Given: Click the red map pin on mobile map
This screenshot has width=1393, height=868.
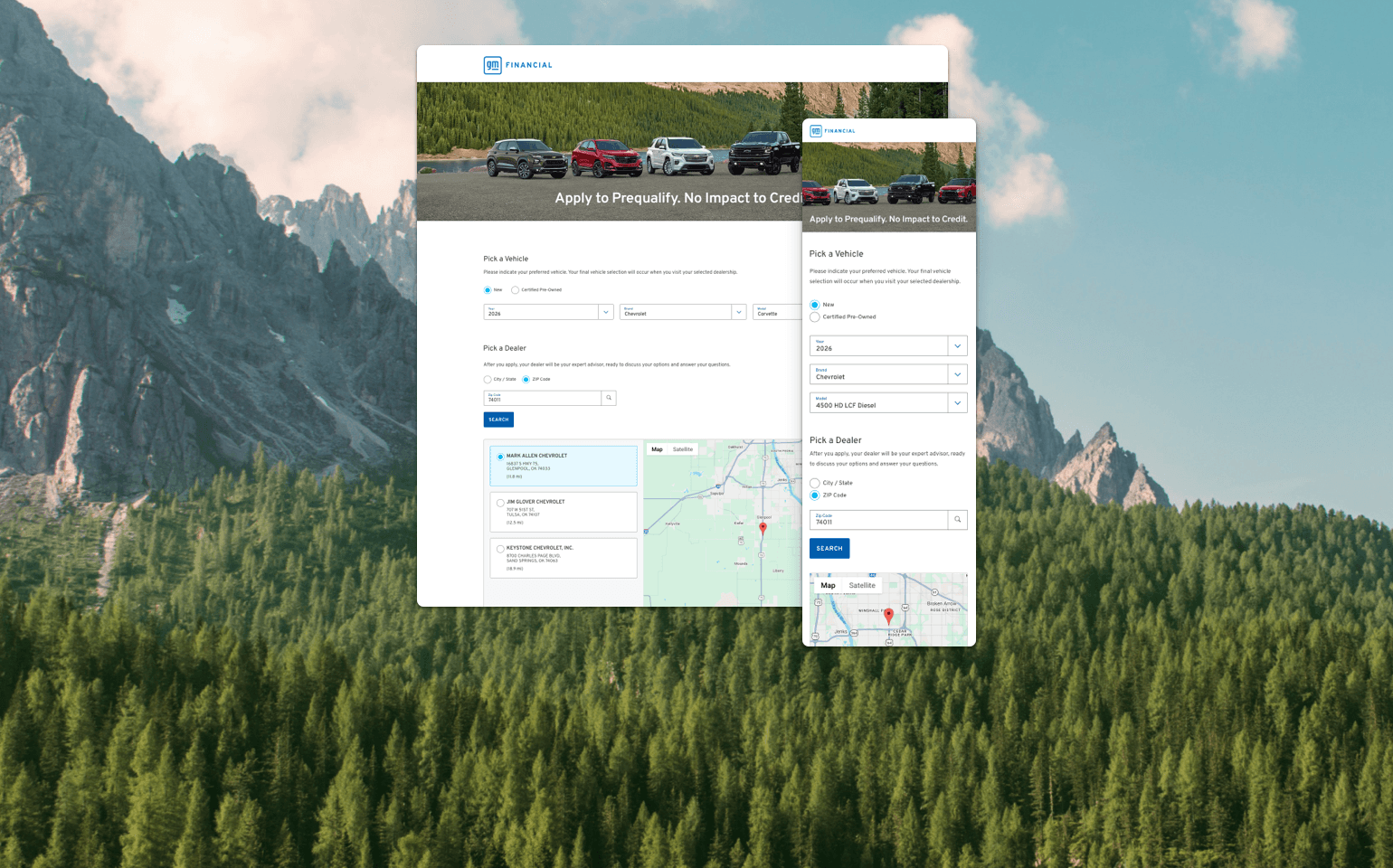Looking at the screenshot, I should (x=888, y=616).
